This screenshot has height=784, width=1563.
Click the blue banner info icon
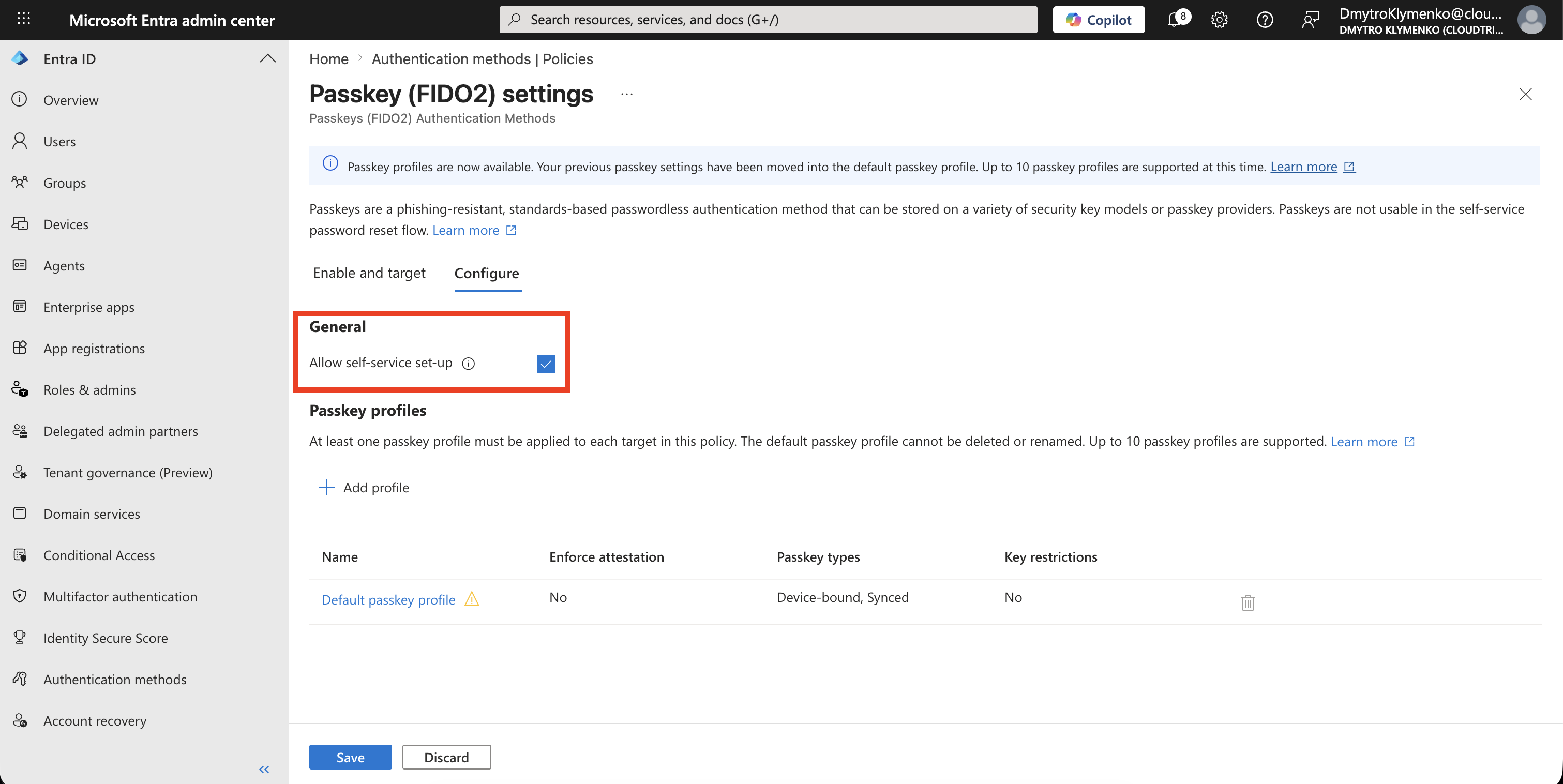coord(330,163)
